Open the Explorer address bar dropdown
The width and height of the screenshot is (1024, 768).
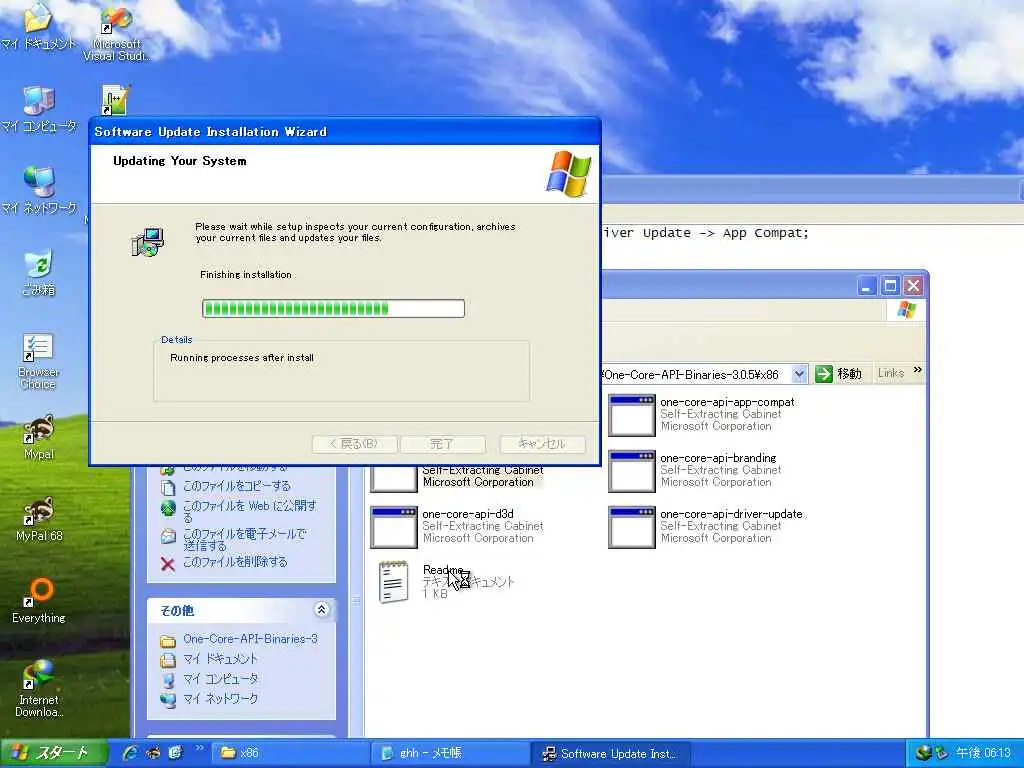tap(799, 374)
